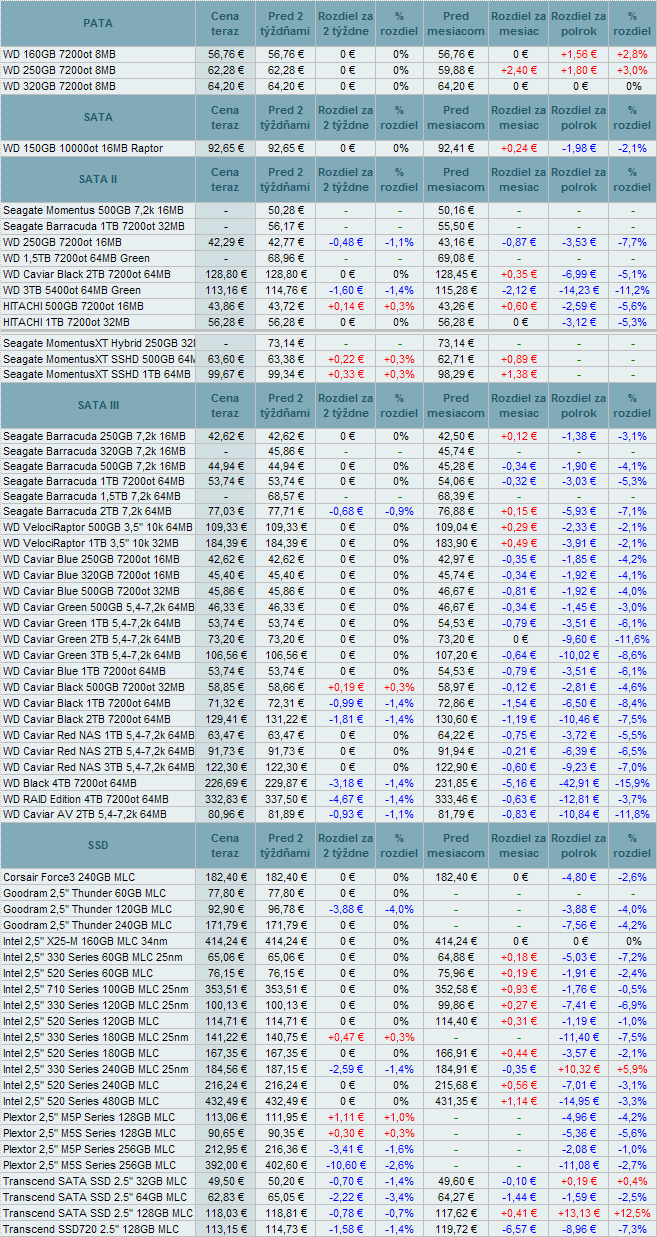Click the +2,40 € monthly difference value
This screenshot has height=1237, width=657.
click(x=518, y=70)
